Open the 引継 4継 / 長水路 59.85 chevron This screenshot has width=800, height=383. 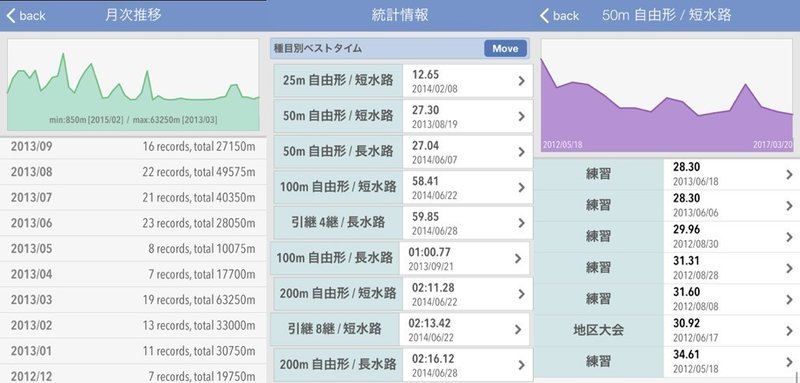tap(521, 223)
